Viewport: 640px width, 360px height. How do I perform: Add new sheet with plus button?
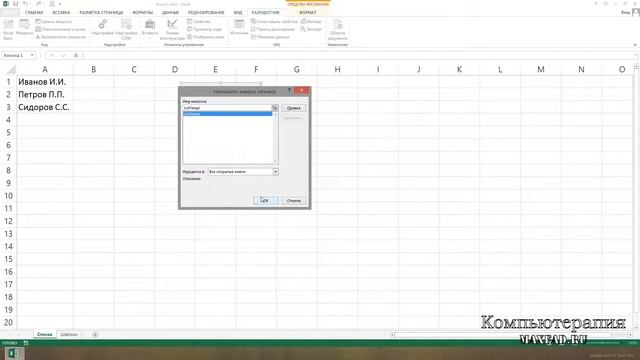coord(95,334)
